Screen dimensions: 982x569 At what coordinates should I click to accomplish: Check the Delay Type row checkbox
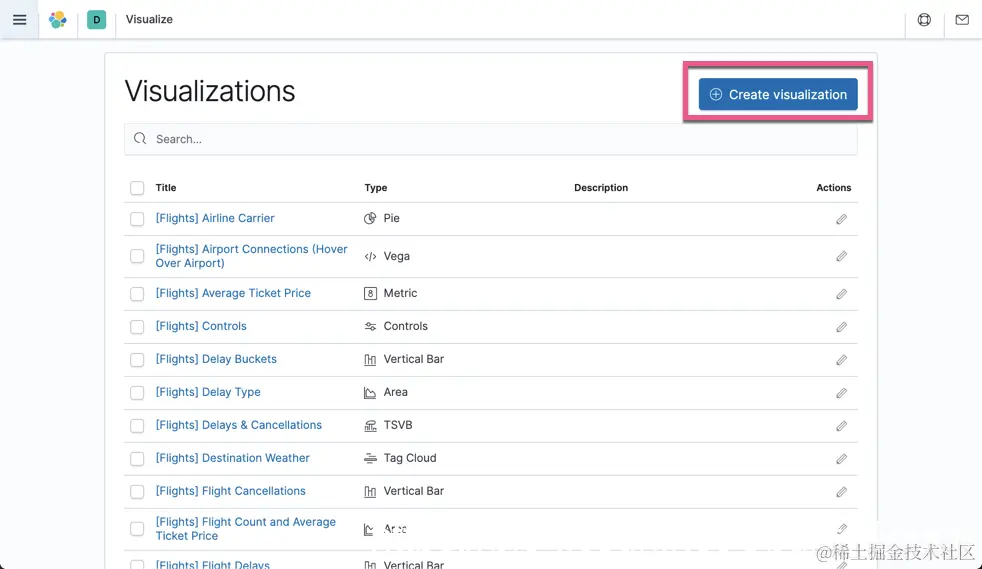click(137, 393)
